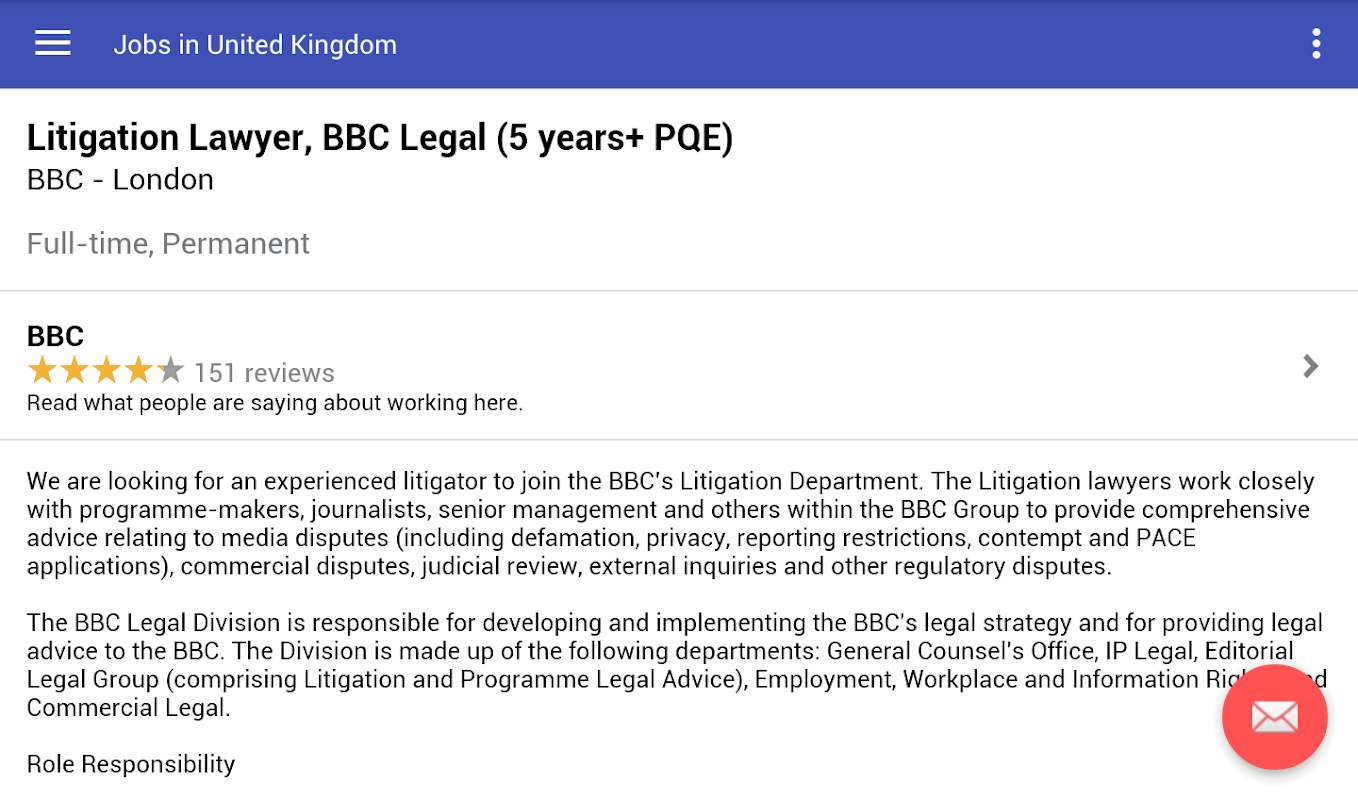Image resolution: width=1358 pixels, height=800 pixels.
Task: Open the 151 reviews link
Action: (264, 373)
